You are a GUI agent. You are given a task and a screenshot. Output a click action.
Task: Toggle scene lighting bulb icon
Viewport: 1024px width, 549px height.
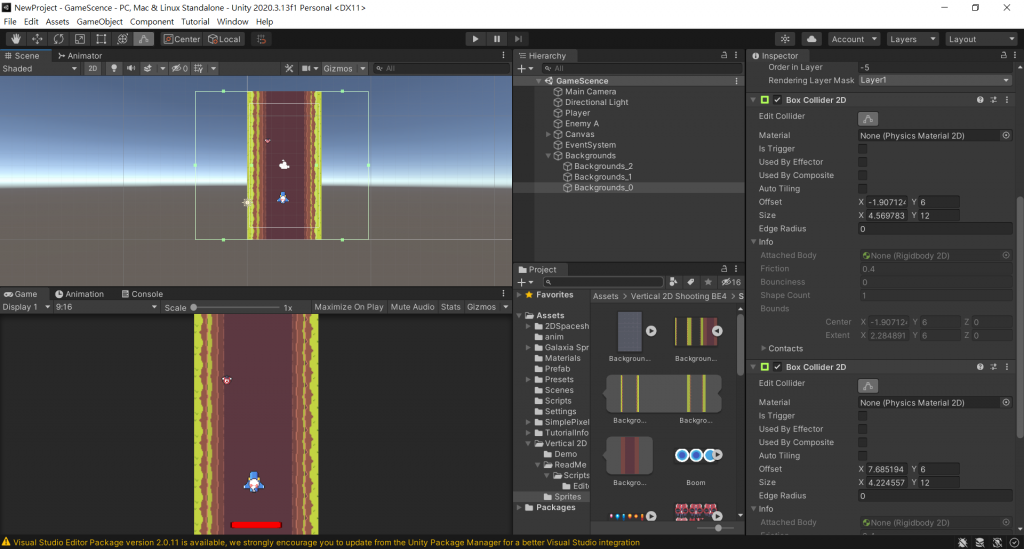point(114,69)
